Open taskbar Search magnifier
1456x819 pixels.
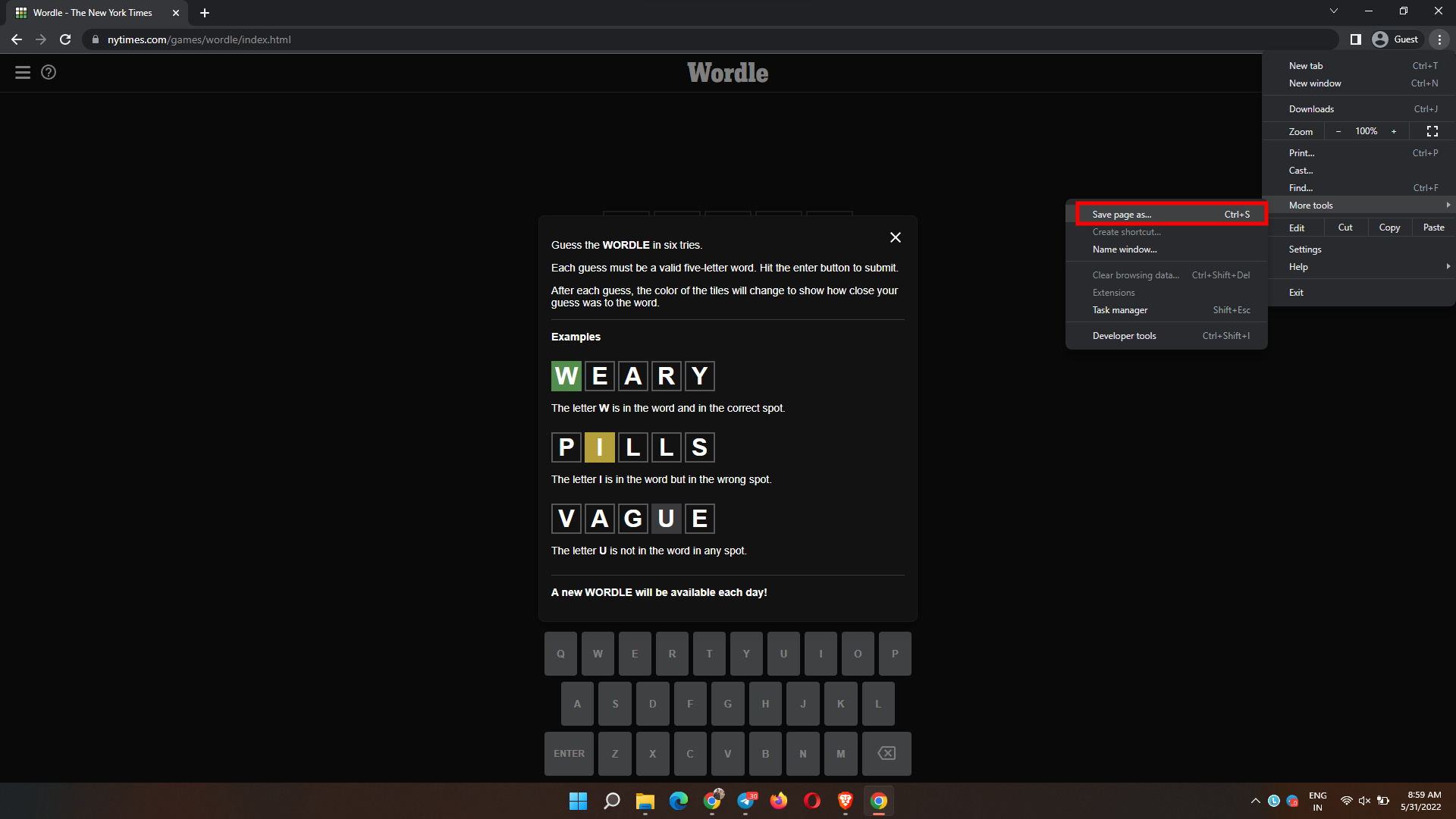click(x=611, y=801)
